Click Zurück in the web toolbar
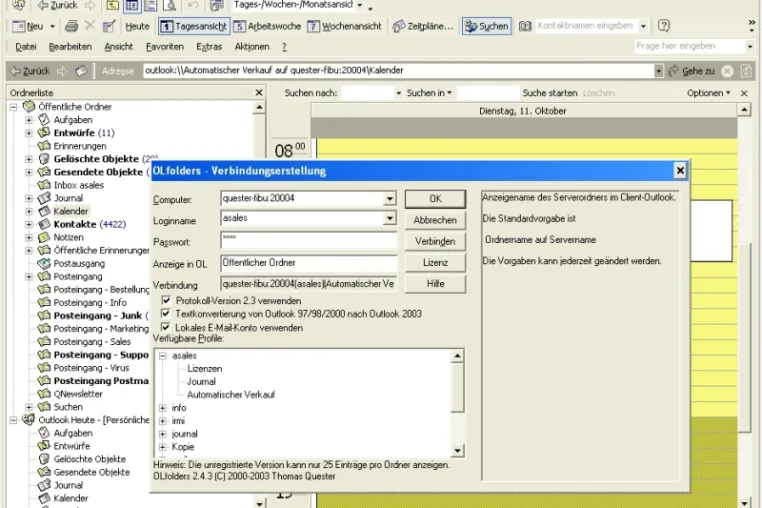Screen dimensions: 762x508 30,71
